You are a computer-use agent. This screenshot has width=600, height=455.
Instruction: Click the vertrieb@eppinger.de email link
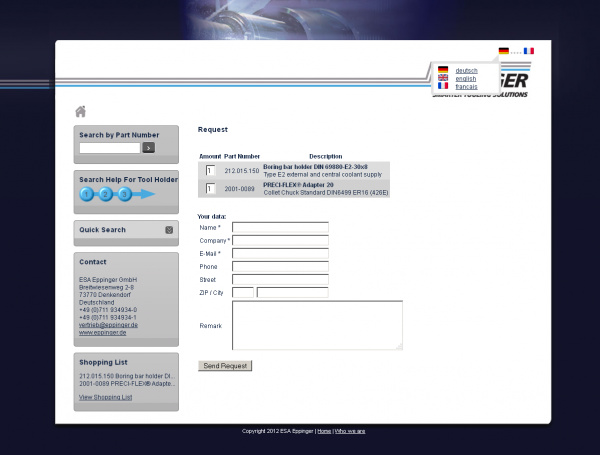(x=108, y=325)
